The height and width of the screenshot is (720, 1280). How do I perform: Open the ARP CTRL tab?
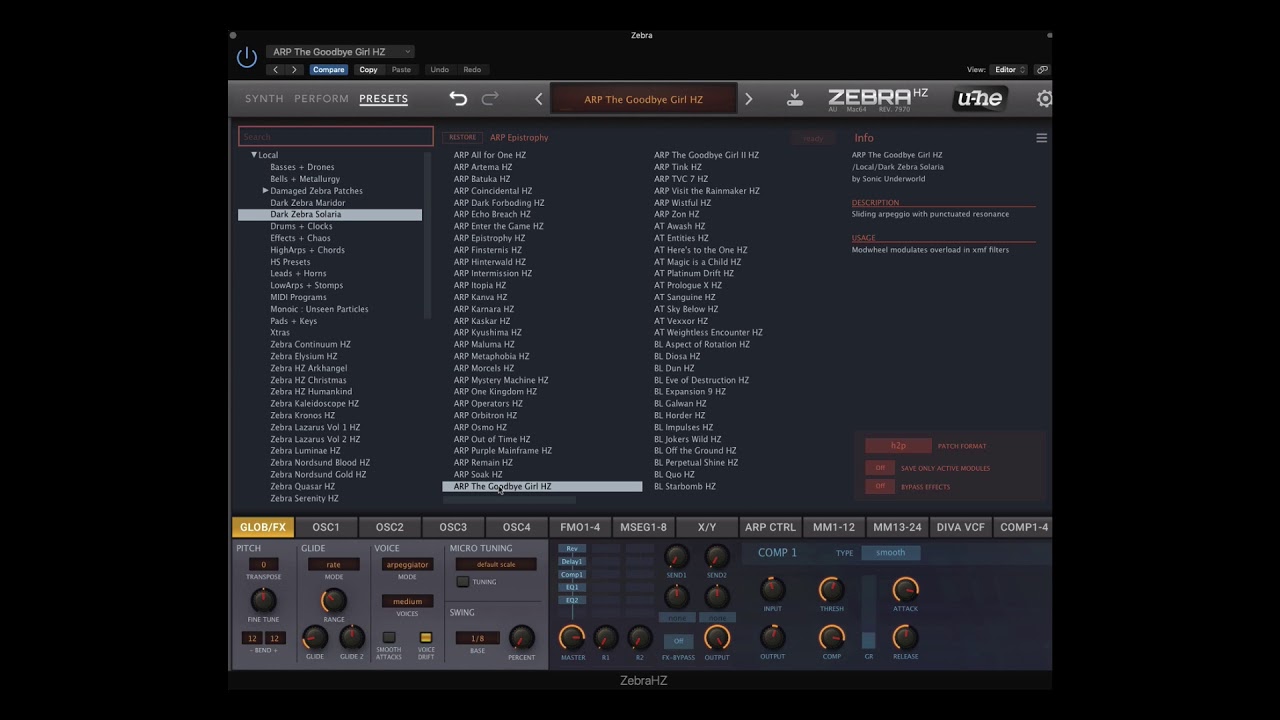(770, 527)
